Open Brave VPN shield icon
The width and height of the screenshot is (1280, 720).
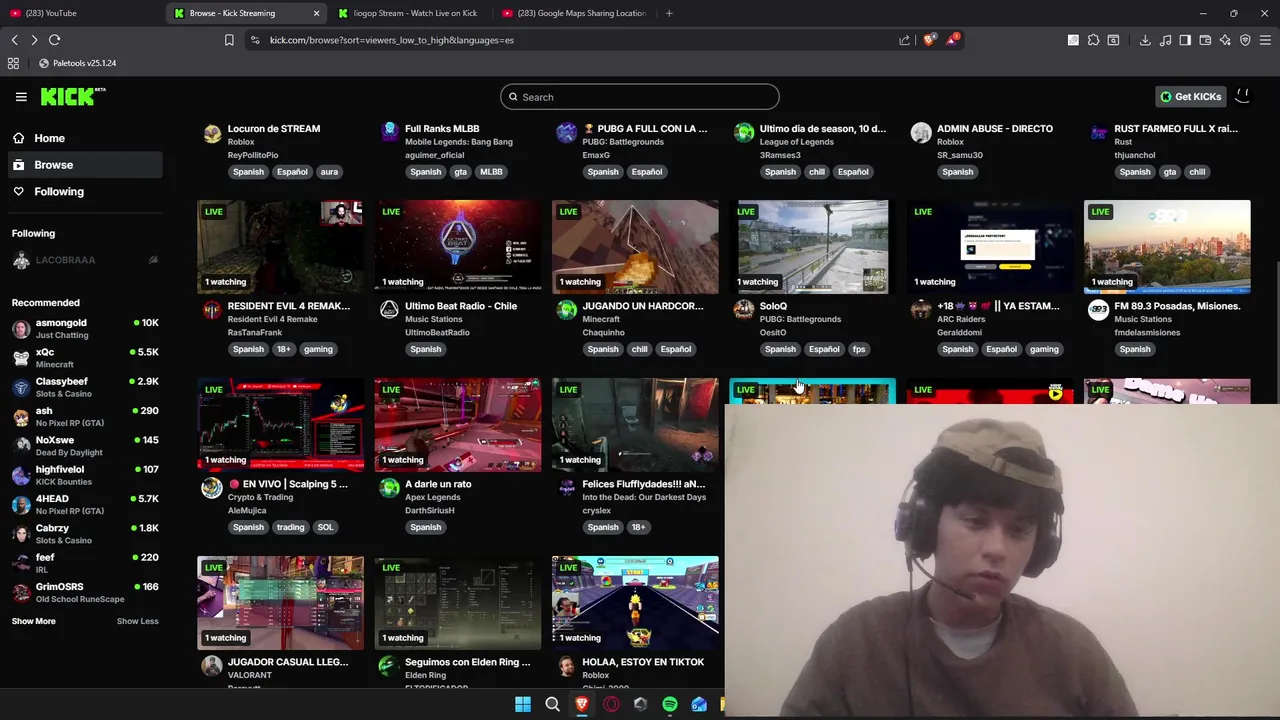(1245, 40)
